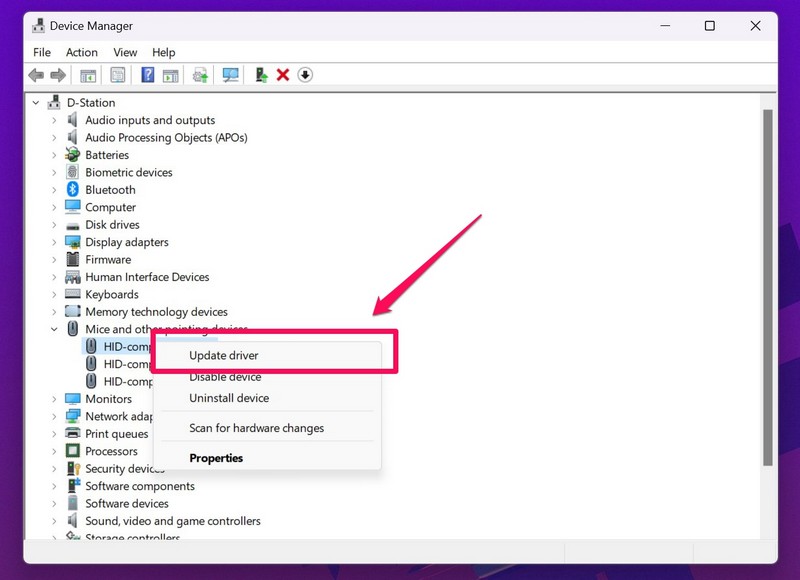Expand the Keyboards category
Screen dimensions: 800x580
coord(55,295)
